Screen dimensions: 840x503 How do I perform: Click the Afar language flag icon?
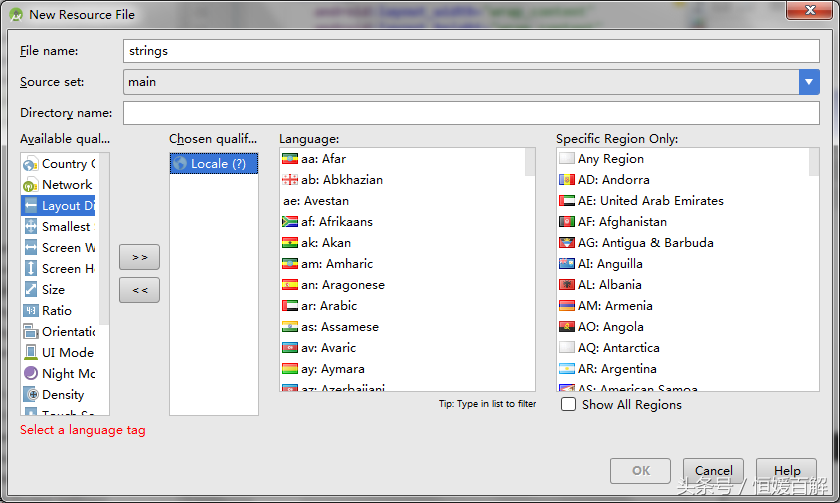pos(290,159)
